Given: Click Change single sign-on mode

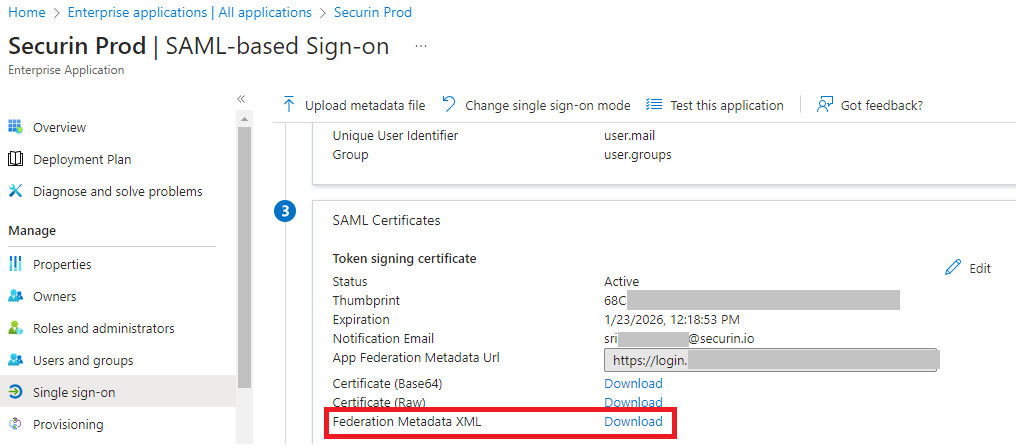Looking at the screenshot, I should coord(548,105).
